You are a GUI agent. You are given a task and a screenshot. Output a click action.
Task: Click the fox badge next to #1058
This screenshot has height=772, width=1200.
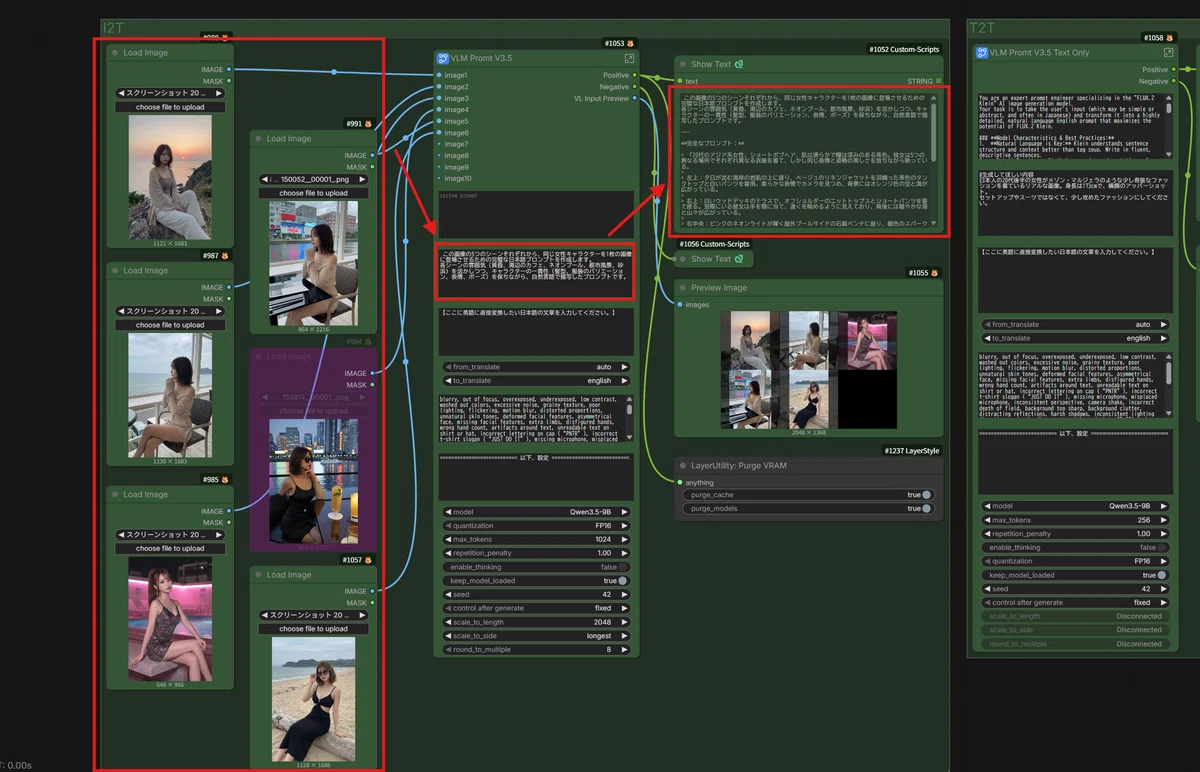[1170, 38]
